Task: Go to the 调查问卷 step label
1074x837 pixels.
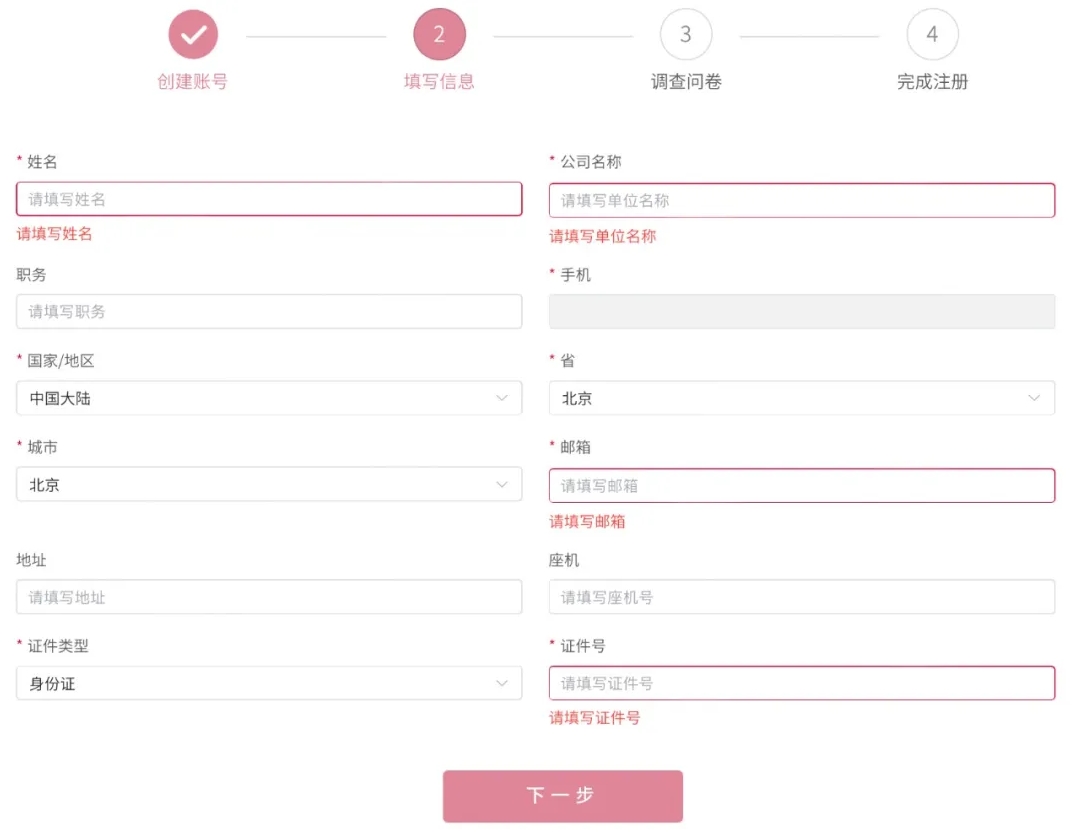Action: pos(686,82)
